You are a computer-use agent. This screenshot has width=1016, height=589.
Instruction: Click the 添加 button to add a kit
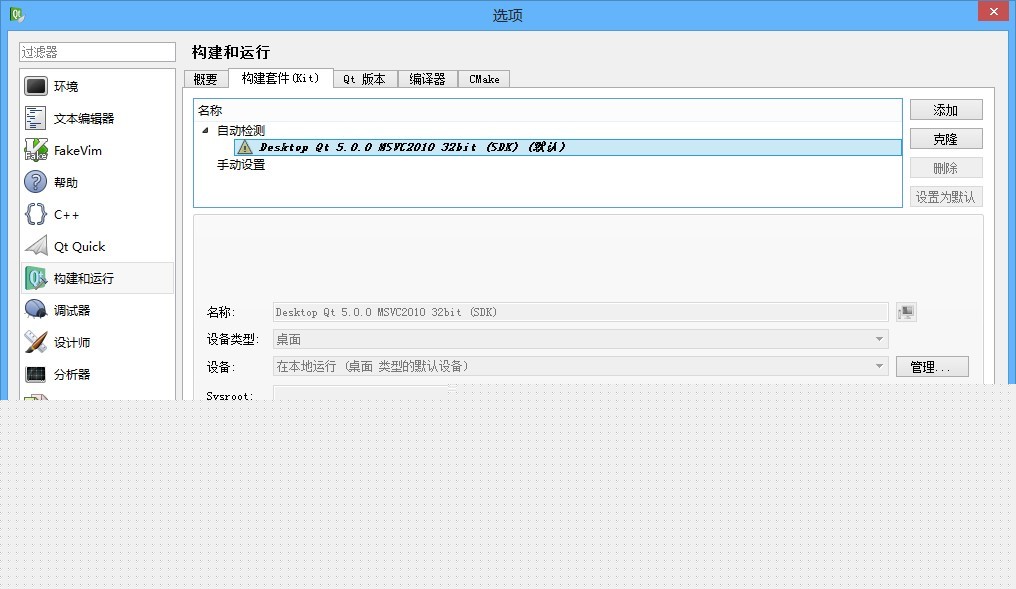coord(946,109)
